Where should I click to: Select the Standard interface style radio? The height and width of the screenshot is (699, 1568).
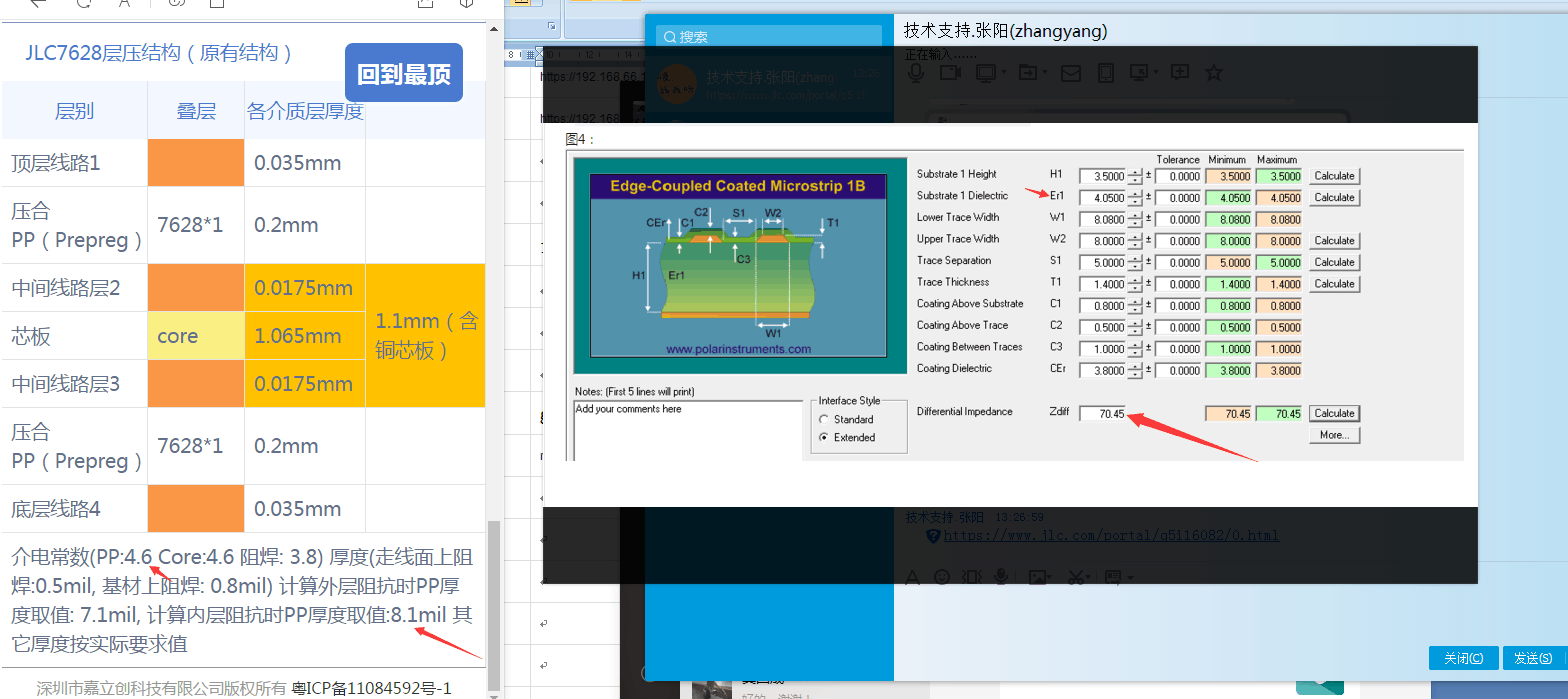click(x=824, y=420)
